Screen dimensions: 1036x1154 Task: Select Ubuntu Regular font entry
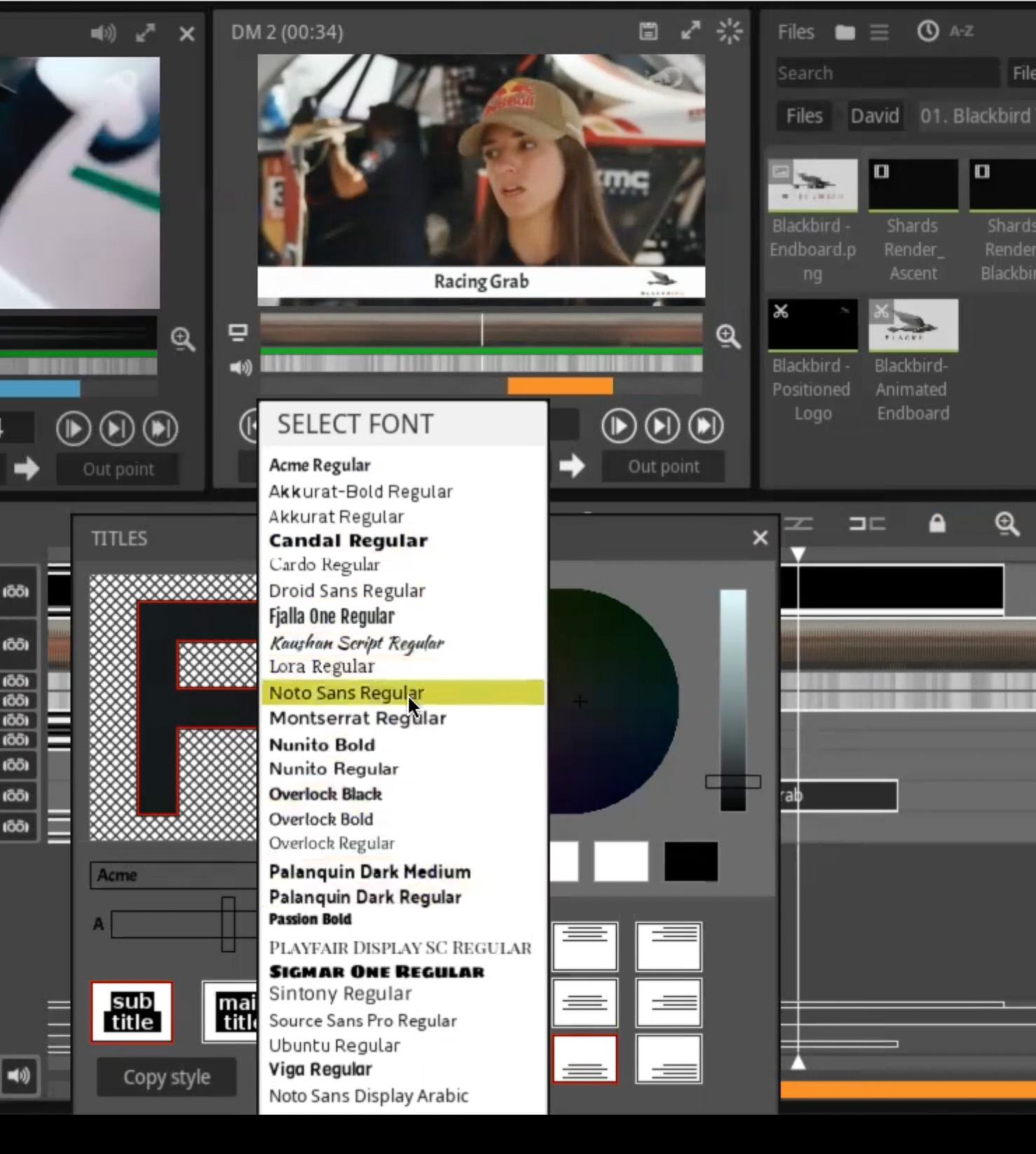coord(334,1045)
